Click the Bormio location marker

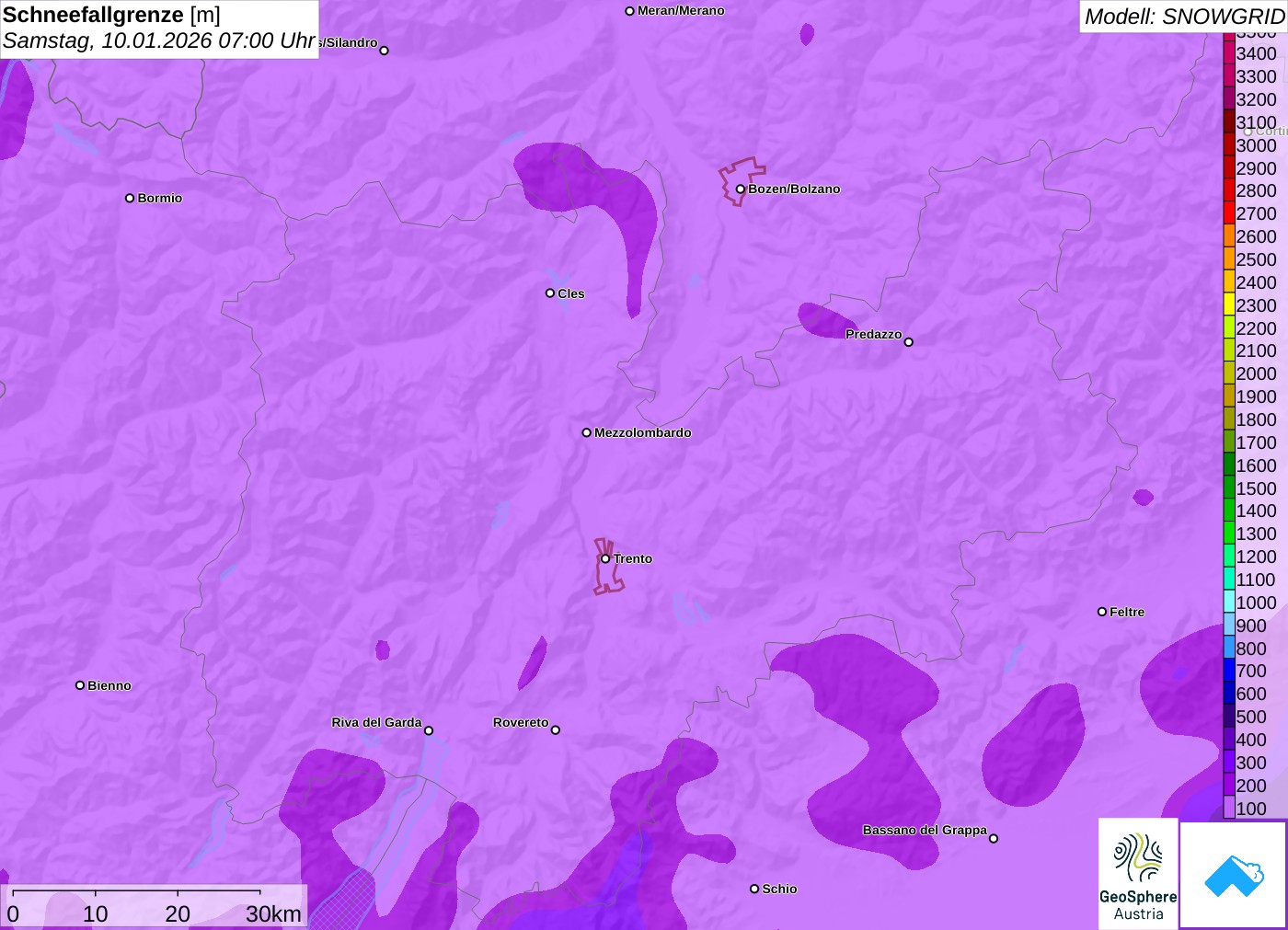(130, 198)
